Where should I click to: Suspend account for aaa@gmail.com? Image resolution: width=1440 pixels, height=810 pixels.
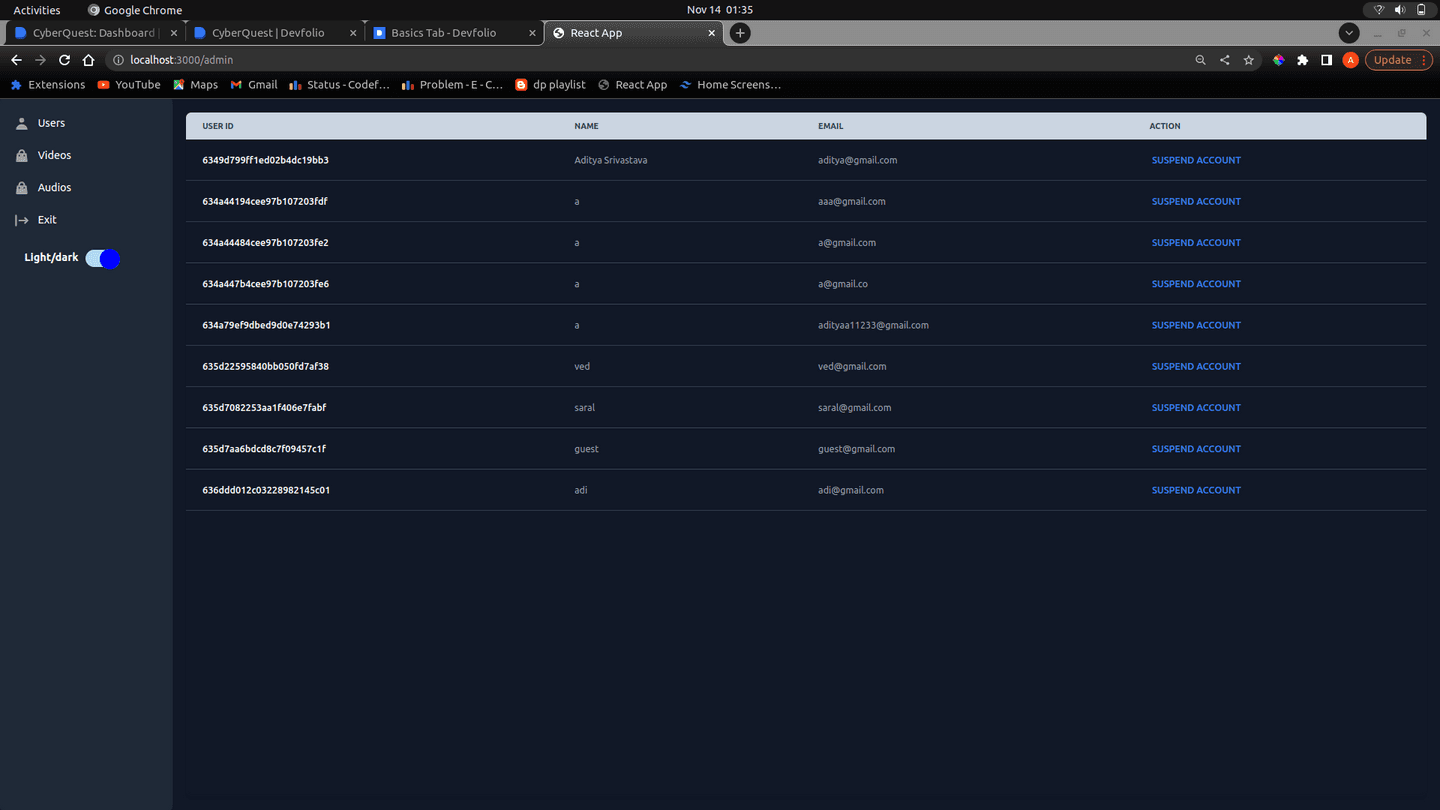tap(1196, 201)
